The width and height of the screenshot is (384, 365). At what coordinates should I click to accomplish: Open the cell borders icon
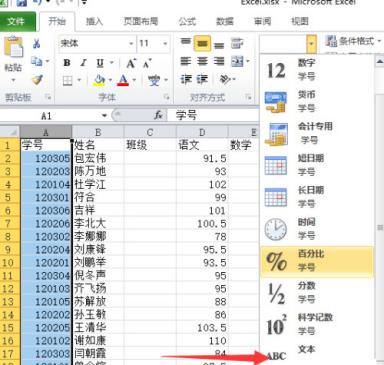68,81
